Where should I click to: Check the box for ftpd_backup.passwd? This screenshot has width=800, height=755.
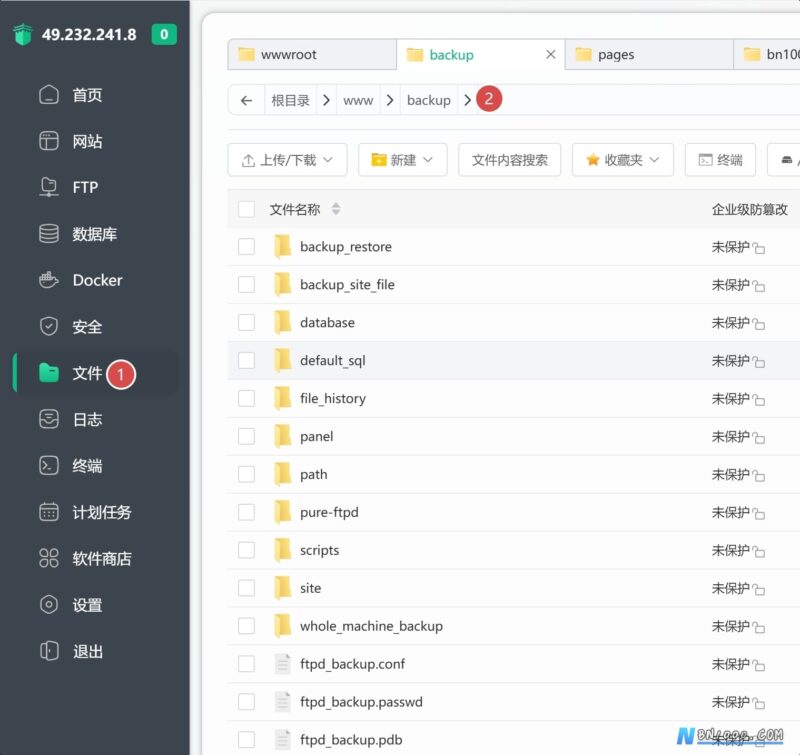(x=246, y=701)
